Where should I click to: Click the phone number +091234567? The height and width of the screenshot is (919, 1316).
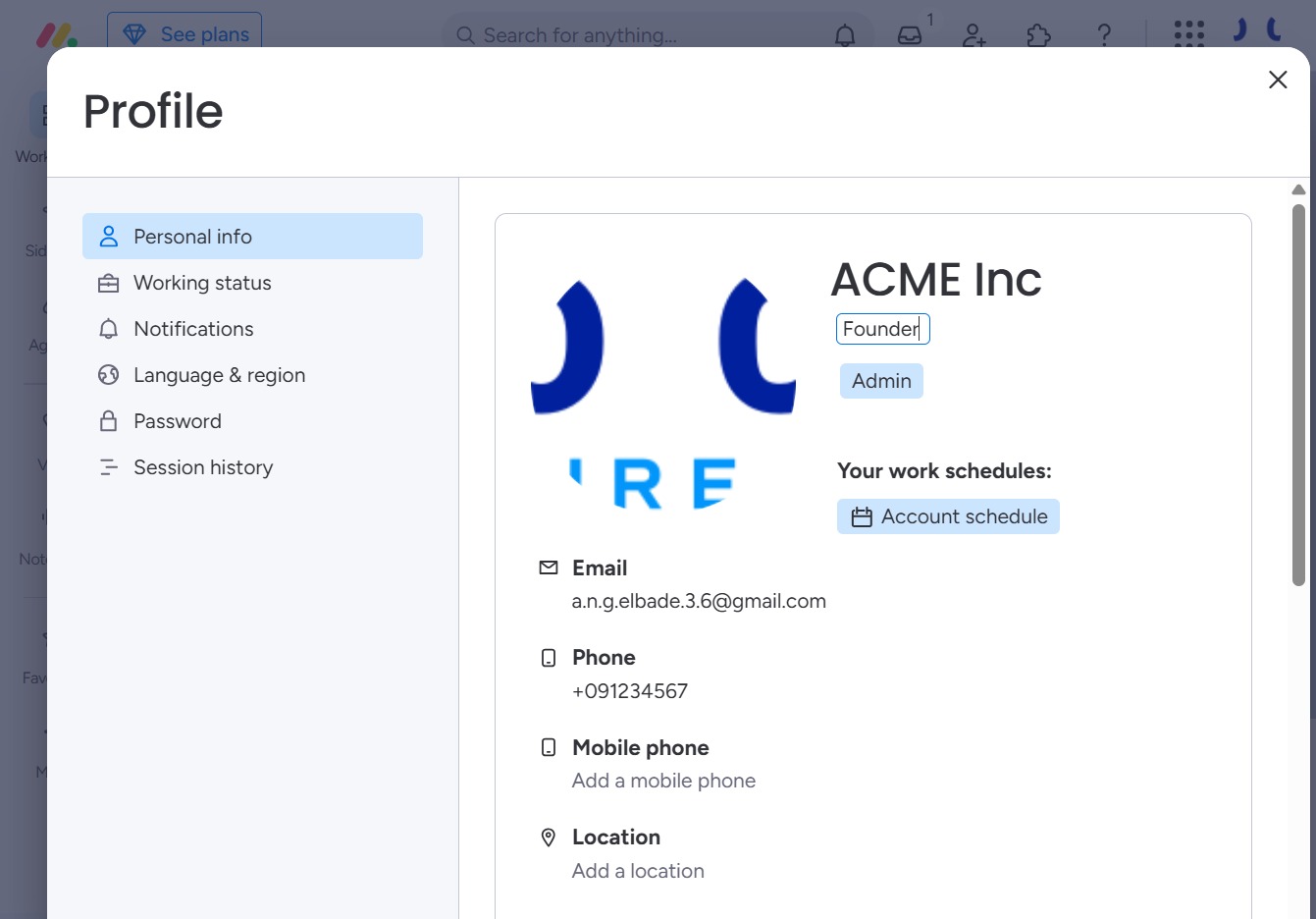coord(630,691)
